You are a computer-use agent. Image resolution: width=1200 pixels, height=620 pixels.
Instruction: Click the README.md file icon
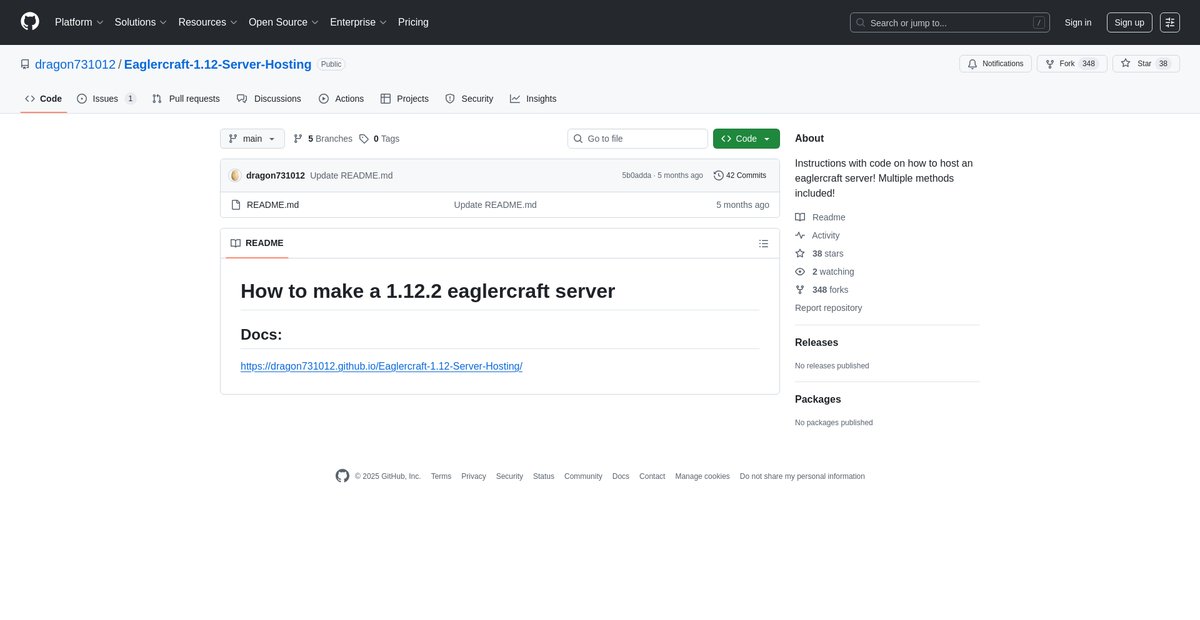pyautogui.click(x=236, y=205)
